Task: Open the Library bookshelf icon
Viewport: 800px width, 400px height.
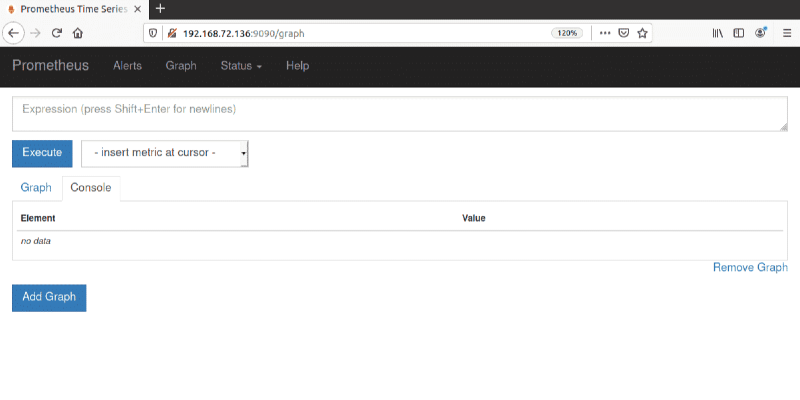Action: point(717,32)
